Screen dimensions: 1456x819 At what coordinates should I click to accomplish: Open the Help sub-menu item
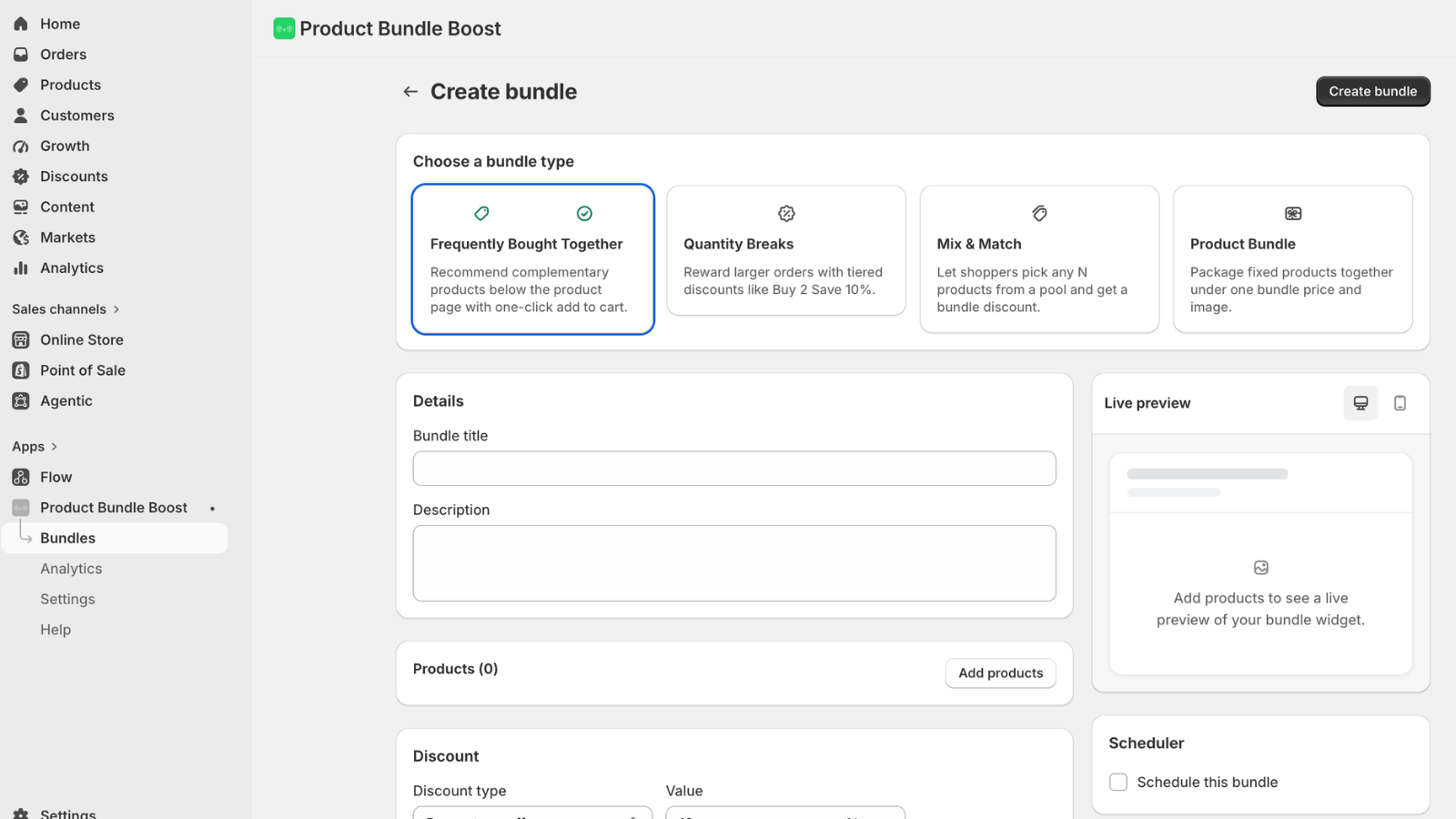[56, 630]
